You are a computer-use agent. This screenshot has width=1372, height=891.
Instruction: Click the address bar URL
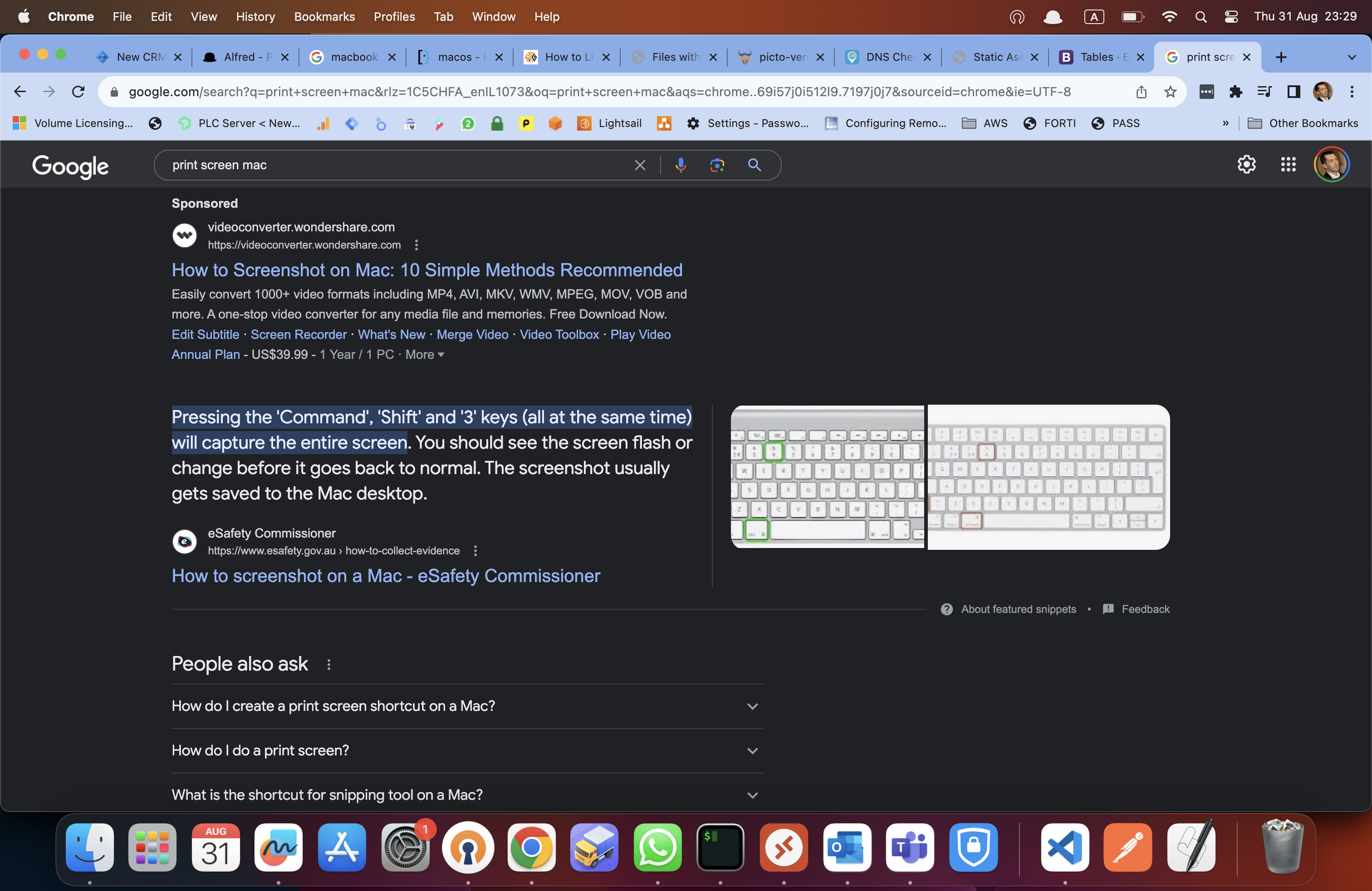click(599, 92)
